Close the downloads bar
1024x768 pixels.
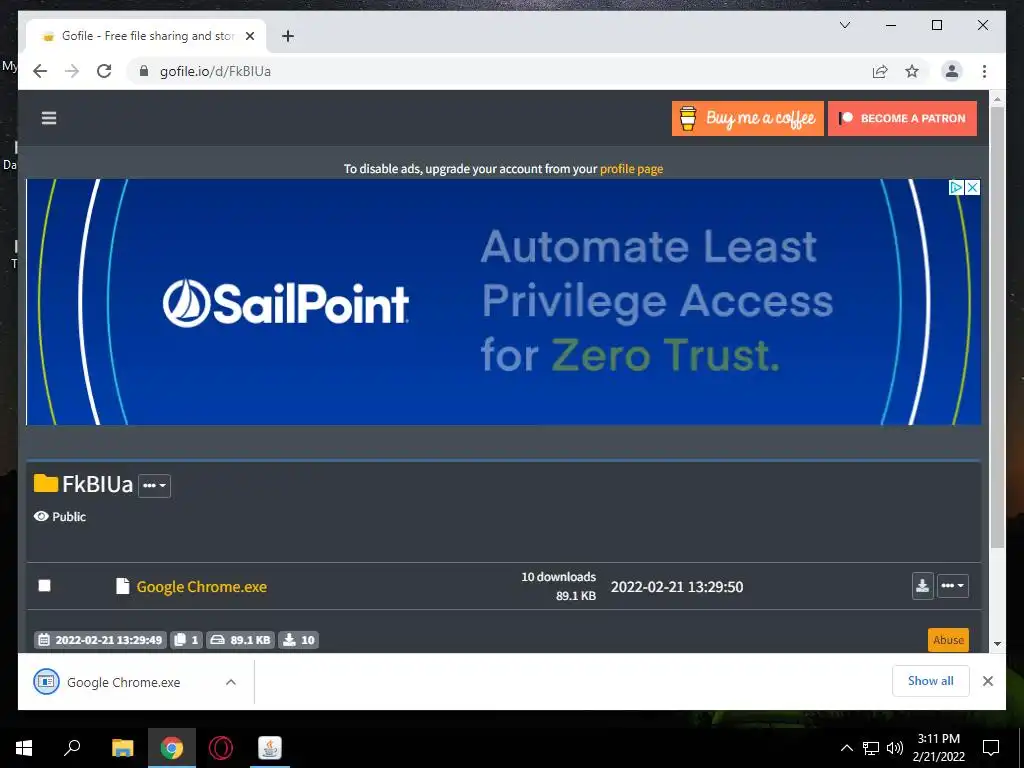point(987,681)
